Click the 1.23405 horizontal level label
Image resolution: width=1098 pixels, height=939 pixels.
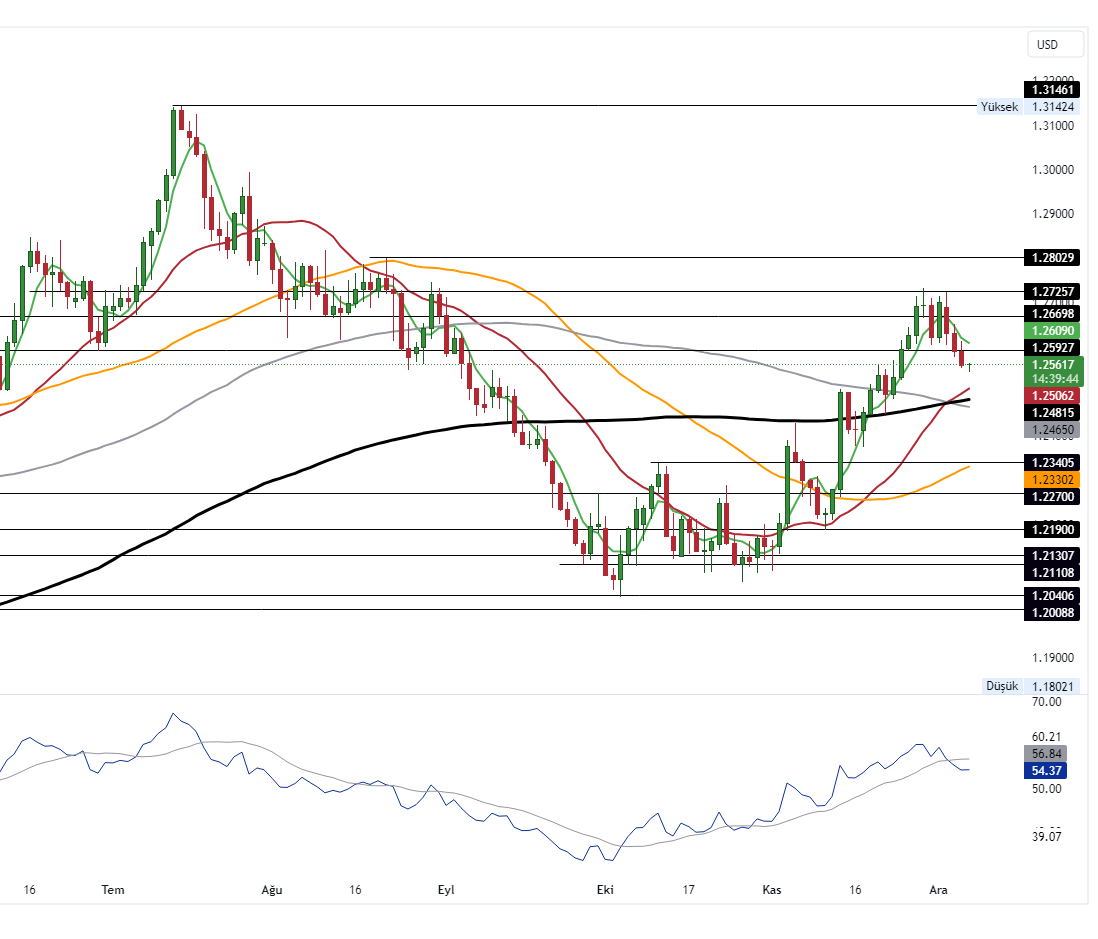tap(1054, 462)
